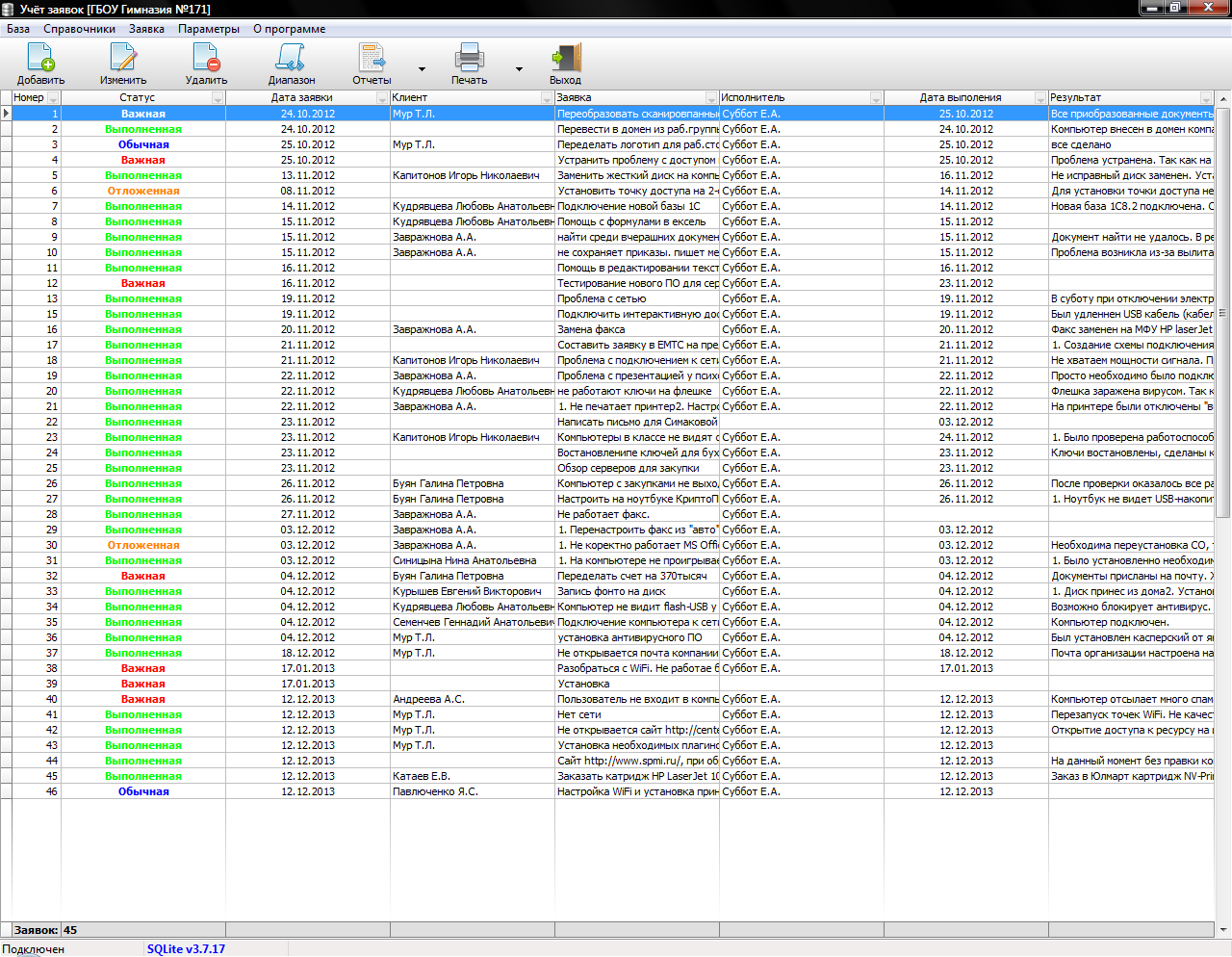This screenshot has width=1232, height=957.
Task: Select the 'Важная' status in row 12
Action: (143, 283)
